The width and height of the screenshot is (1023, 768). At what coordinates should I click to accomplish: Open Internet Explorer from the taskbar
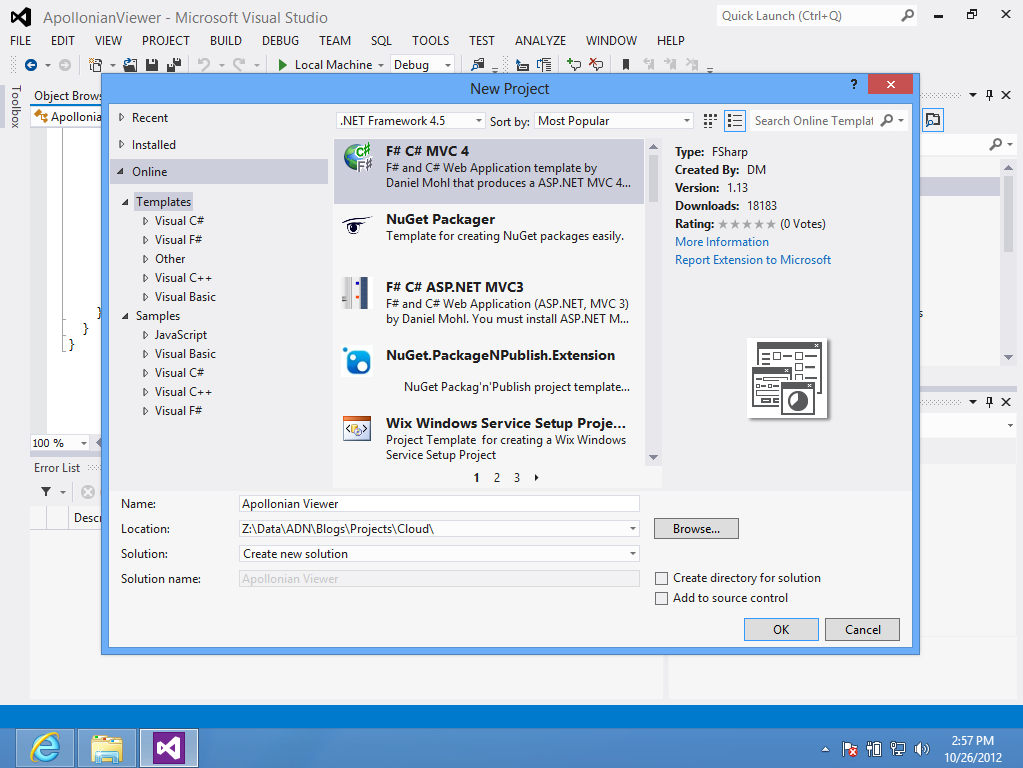point(45,748)
